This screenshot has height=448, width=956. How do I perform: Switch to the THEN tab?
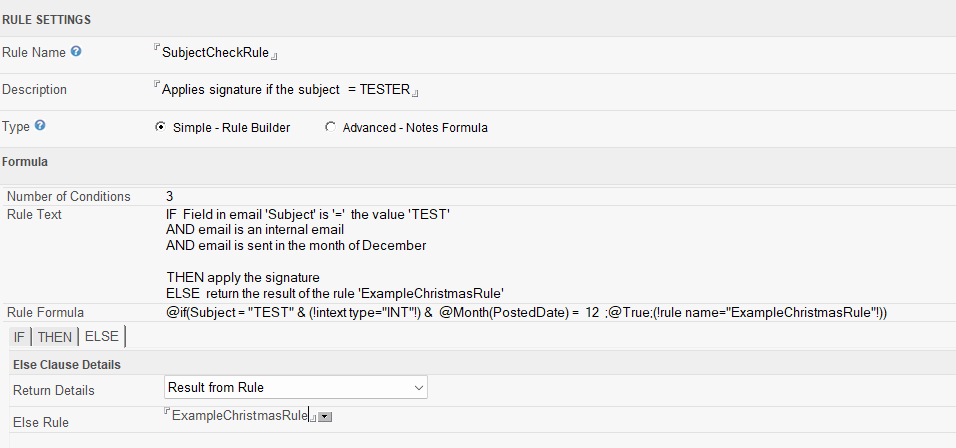[54, 337]
